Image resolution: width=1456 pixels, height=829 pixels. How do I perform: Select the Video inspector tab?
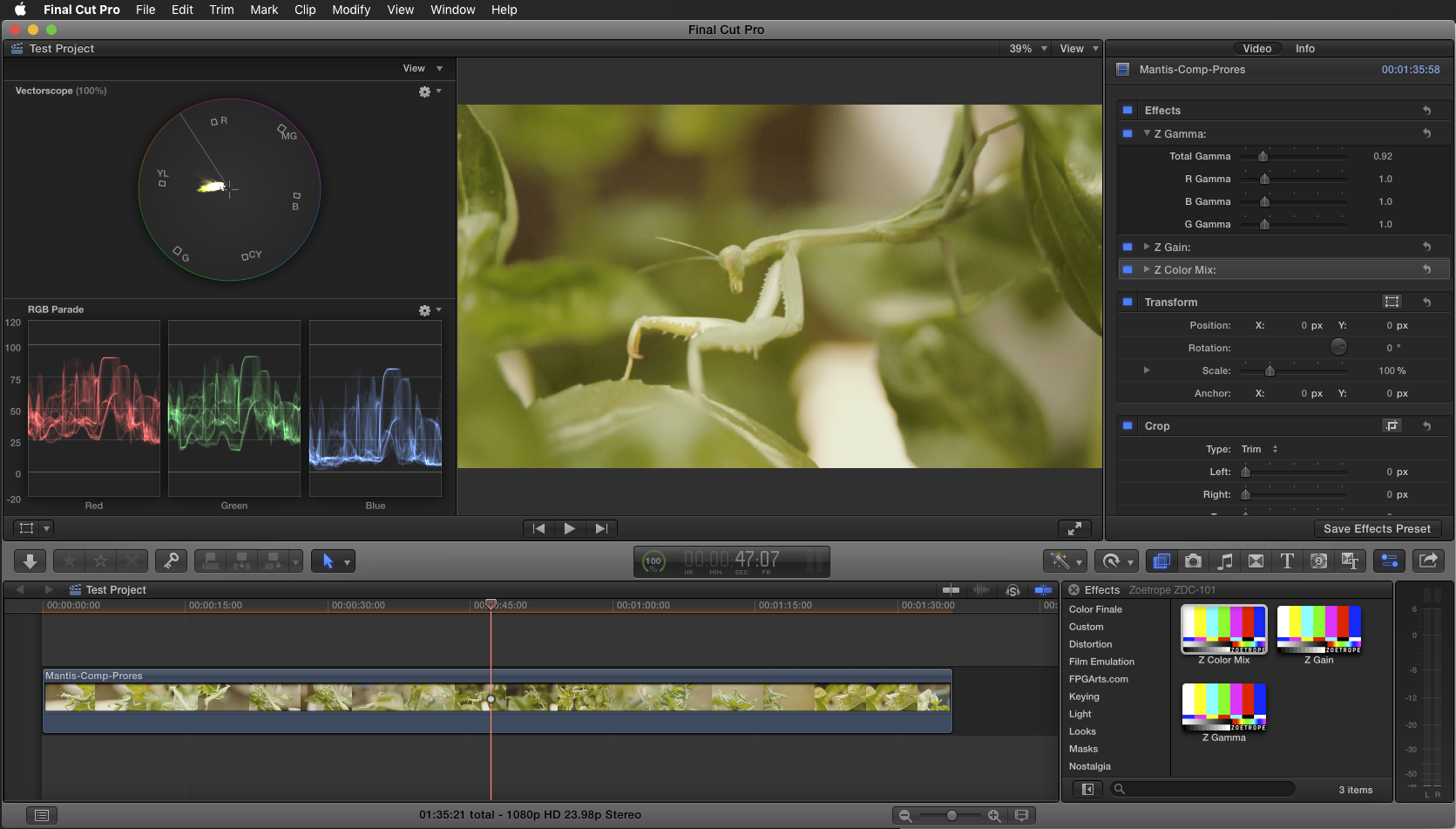tap(1256, 49)
